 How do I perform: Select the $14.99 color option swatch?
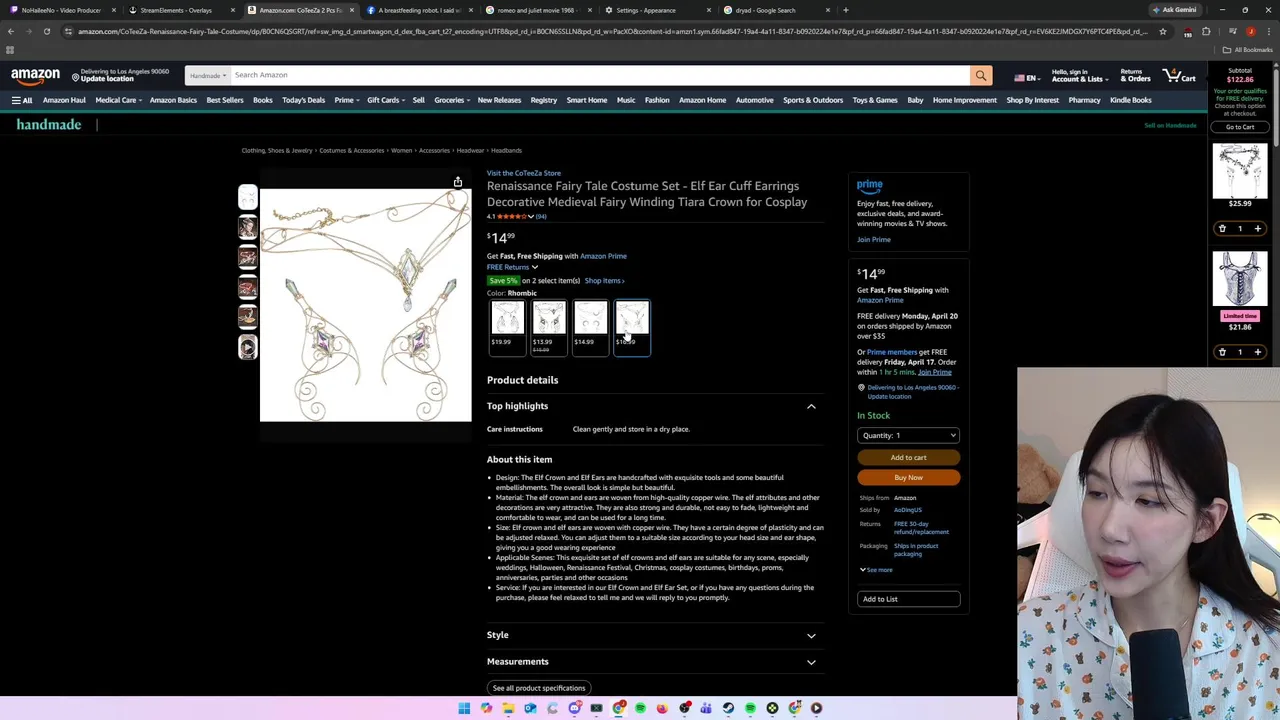pyautogui.click(x=590, y=328)
